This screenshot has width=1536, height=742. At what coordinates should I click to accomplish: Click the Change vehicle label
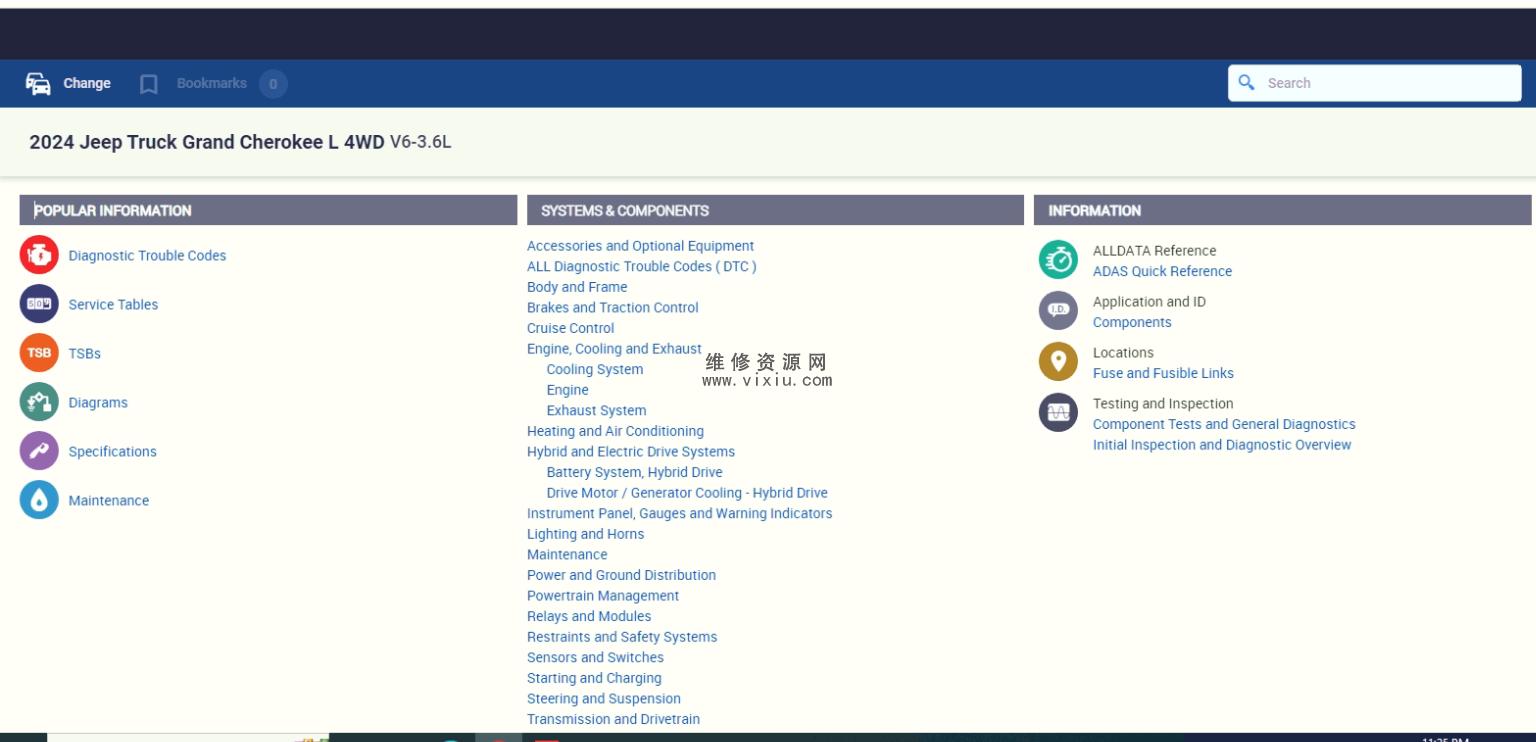[87, 84]
